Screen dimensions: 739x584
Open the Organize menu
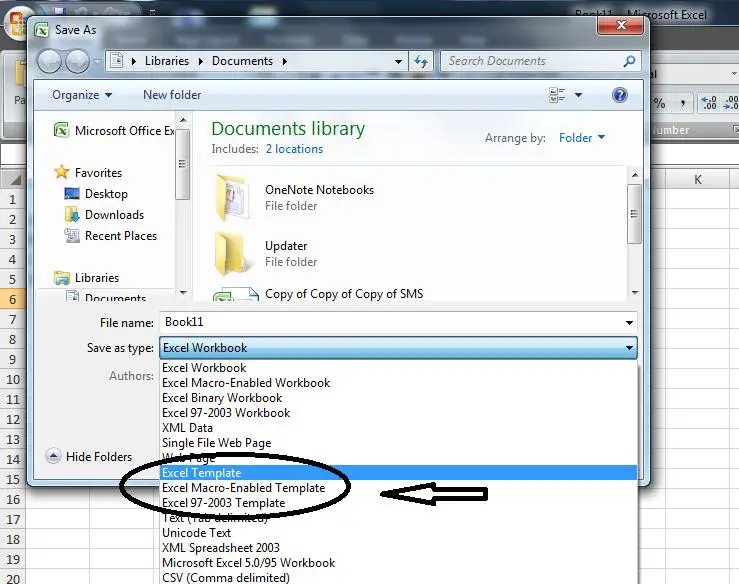click(x=82, y=95)
